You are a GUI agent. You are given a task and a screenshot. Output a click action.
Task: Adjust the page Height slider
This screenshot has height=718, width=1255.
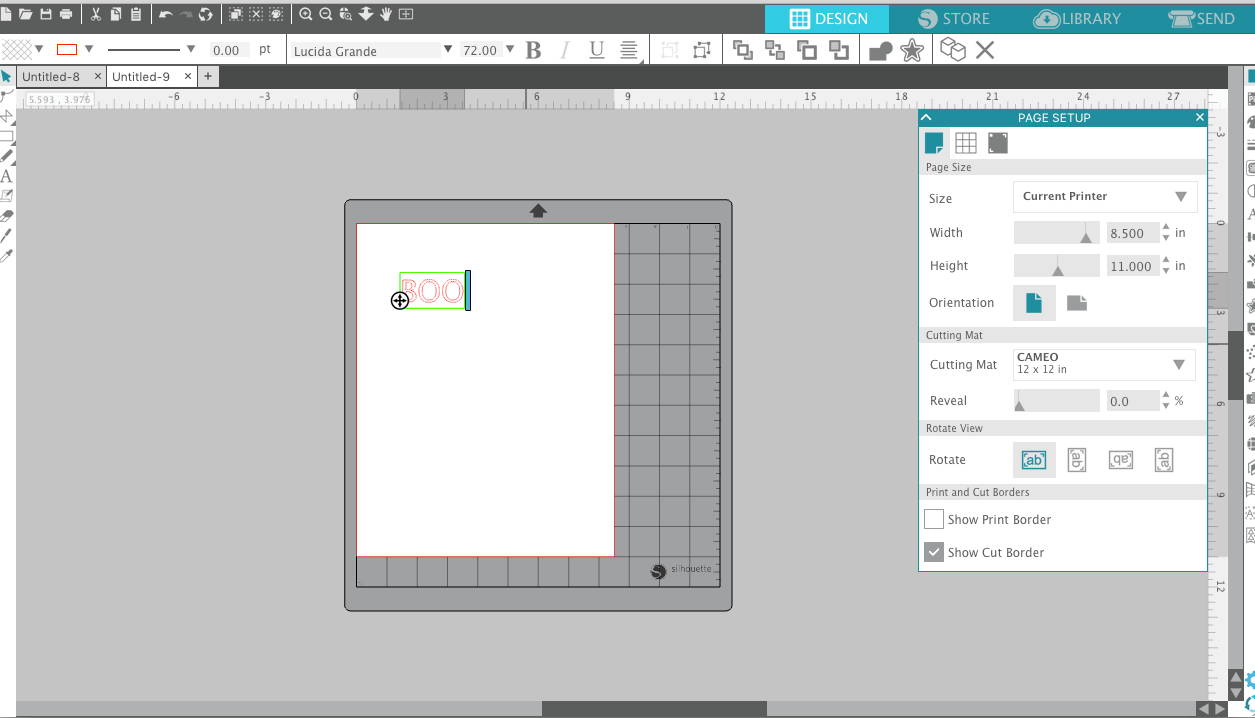click(1057, 266)
